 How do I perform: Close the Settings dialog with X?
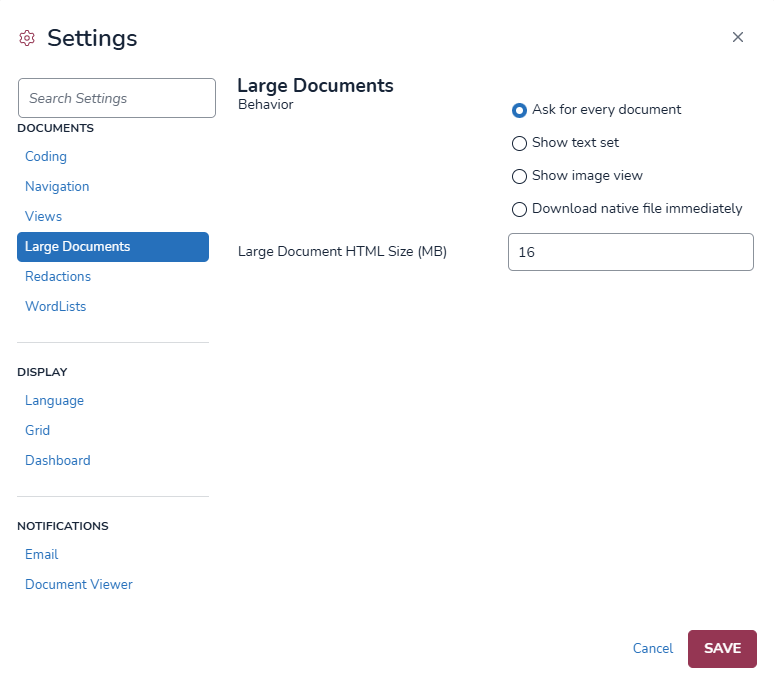[x=738, y=37]
